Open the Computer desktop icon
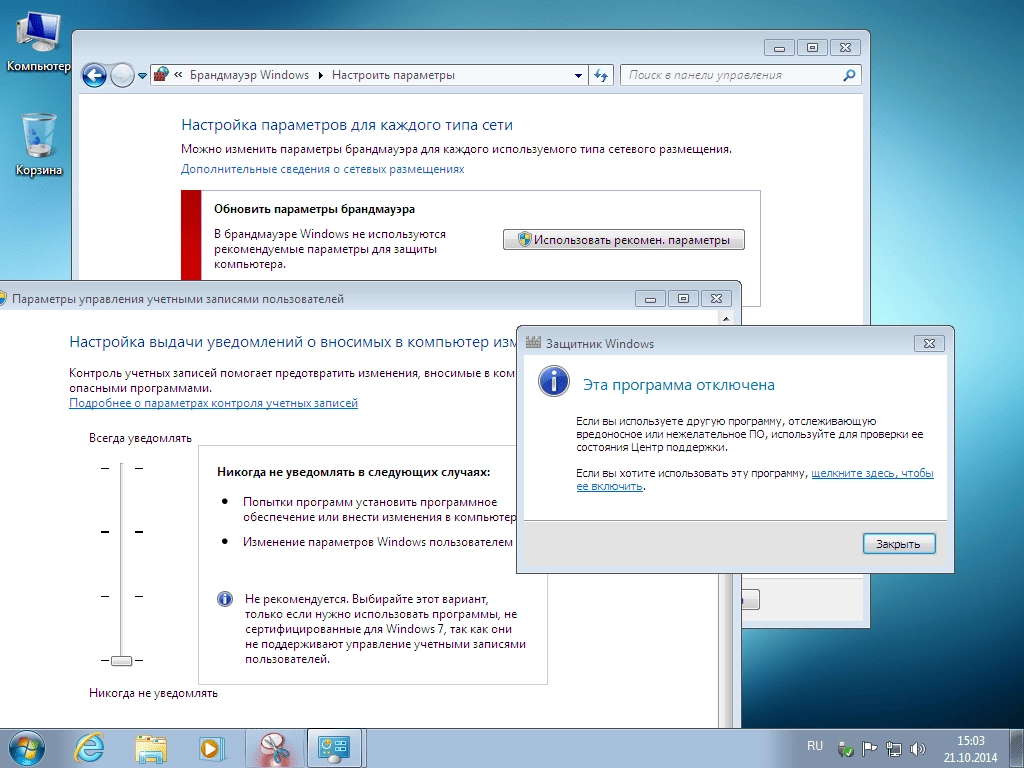Screen dimensions: 1024x768 click(x=37, y=40)
